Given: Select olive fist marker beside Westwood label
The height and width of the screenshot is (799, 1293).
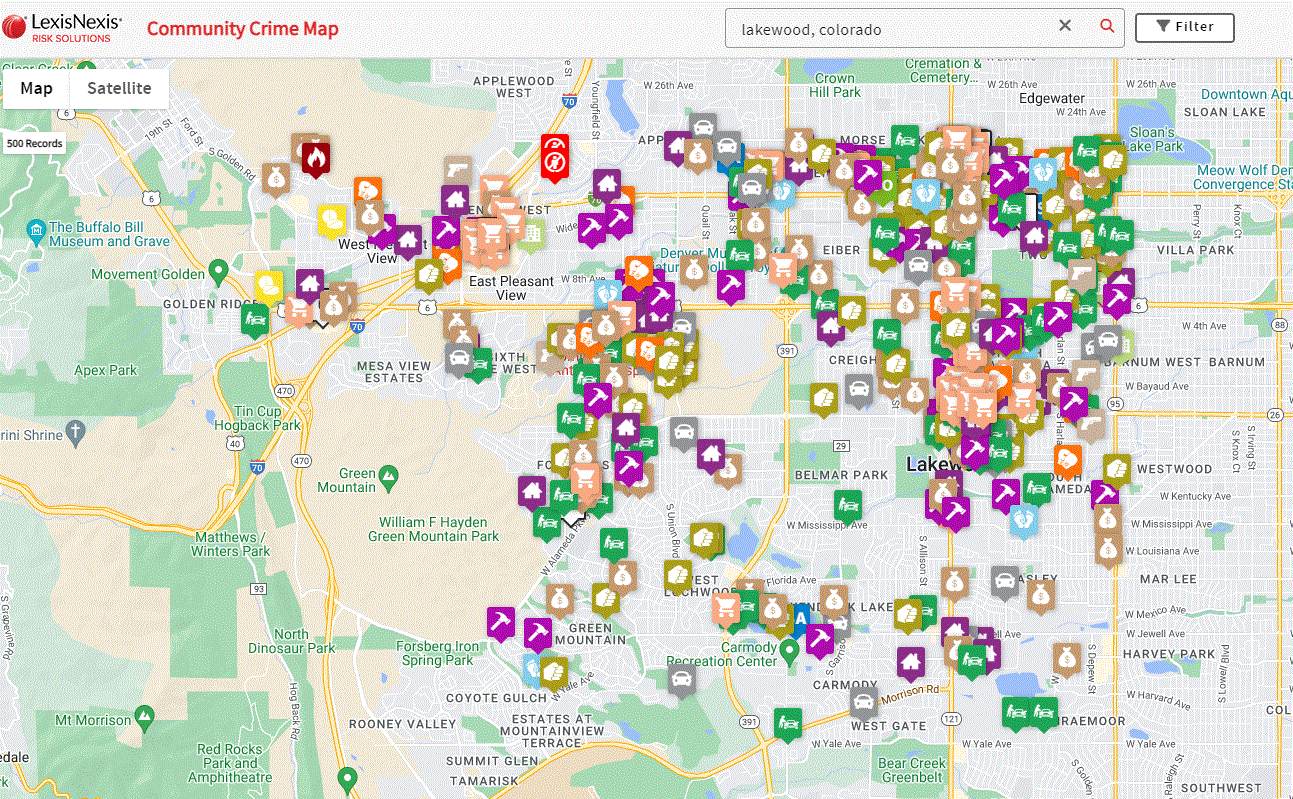Looking at the screenshot, I should [1117, 468].
